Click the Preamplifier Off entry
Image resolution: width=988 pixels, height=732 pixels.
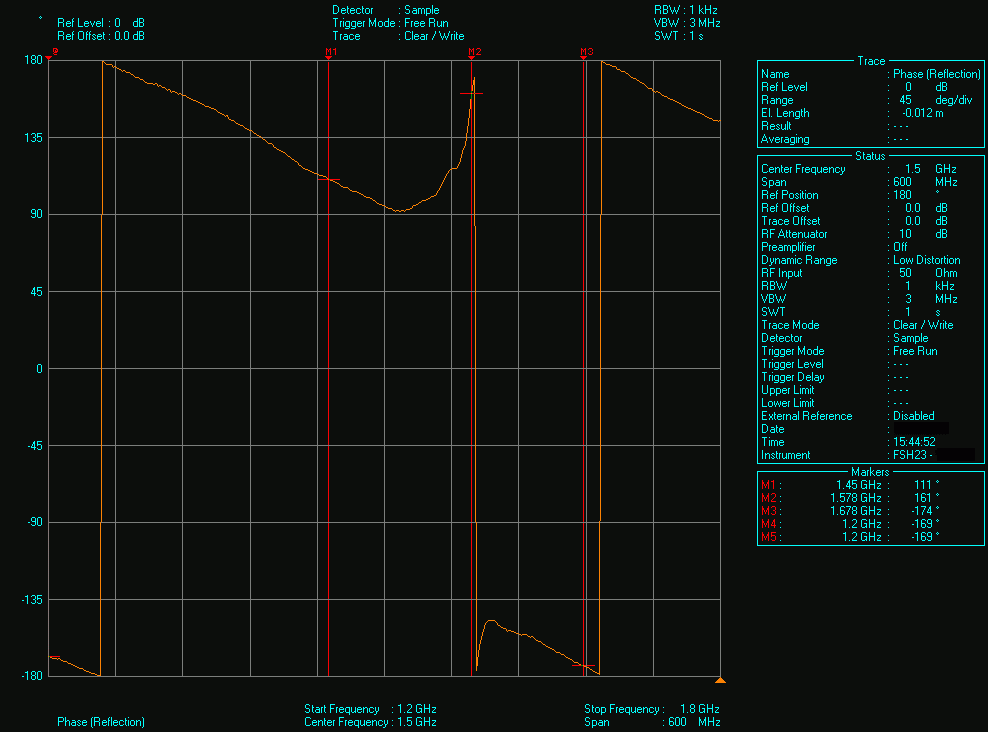[x=834, y=247]
